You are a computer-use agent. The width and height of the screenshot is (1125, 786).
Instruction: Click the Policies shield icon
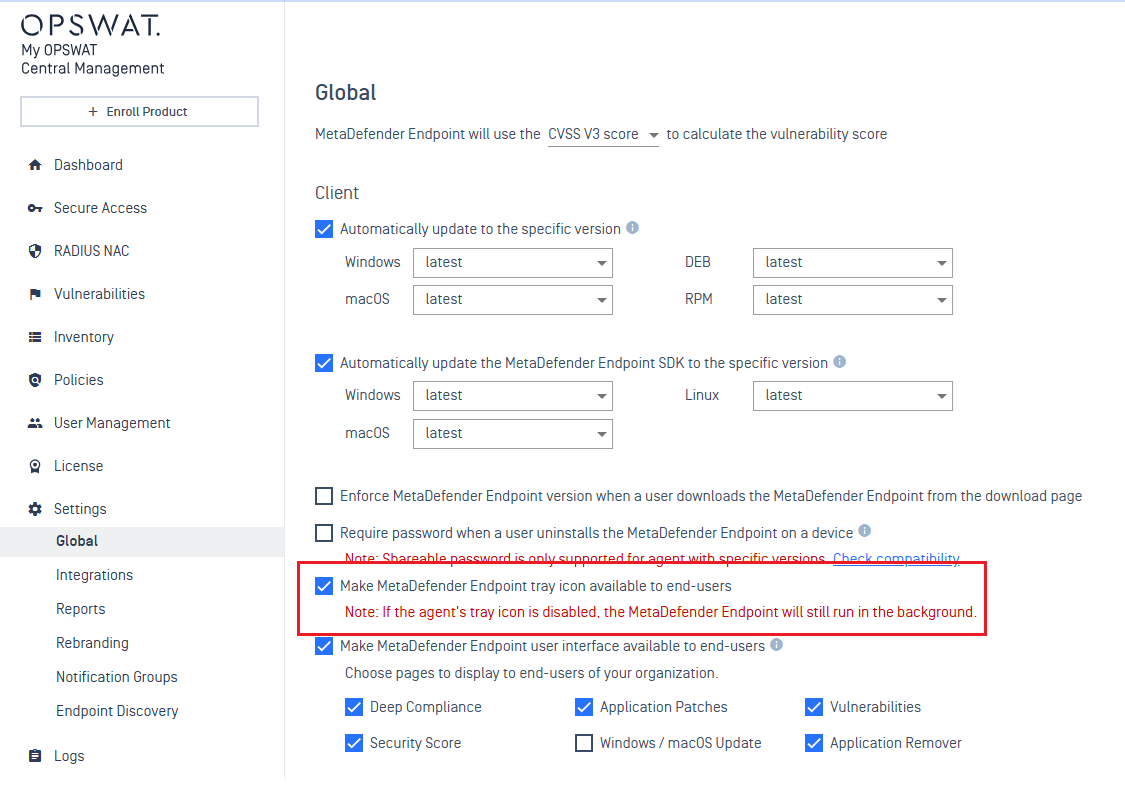(x=34, y=380)
